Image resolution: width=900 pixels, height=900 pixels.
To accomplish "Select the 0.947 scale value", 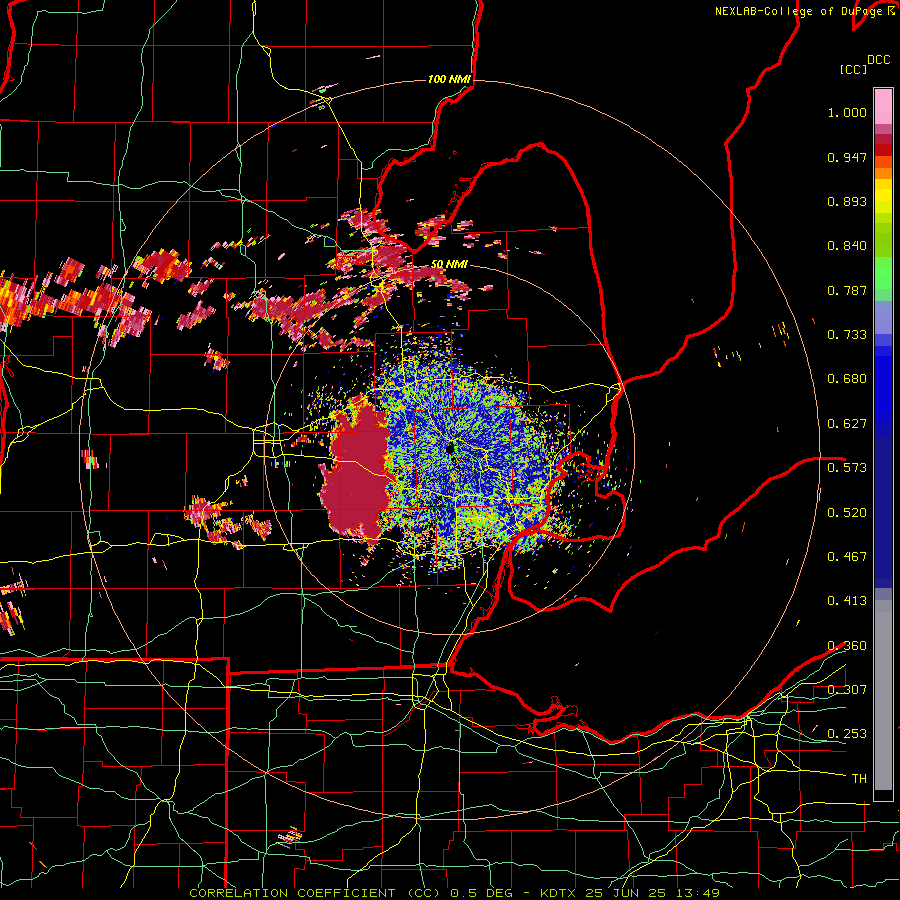I will (x=847, y=157).
